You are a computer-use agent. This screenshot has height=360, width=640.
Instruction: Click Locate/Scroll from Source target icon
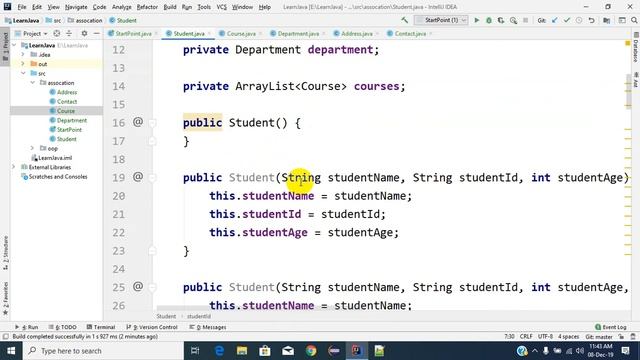(57, 33)
